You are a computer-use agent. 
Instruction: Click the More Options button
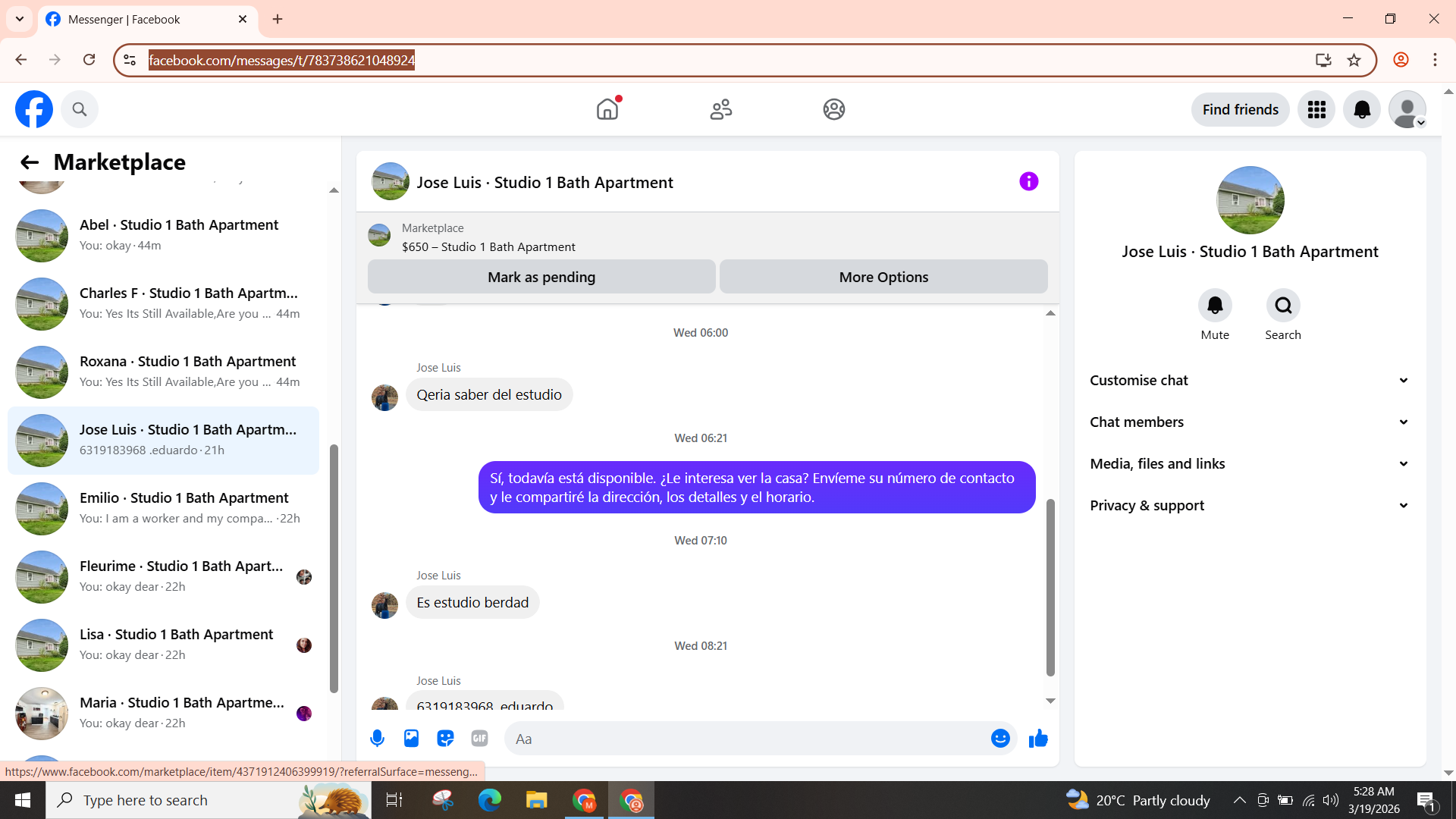click(883, 278)
